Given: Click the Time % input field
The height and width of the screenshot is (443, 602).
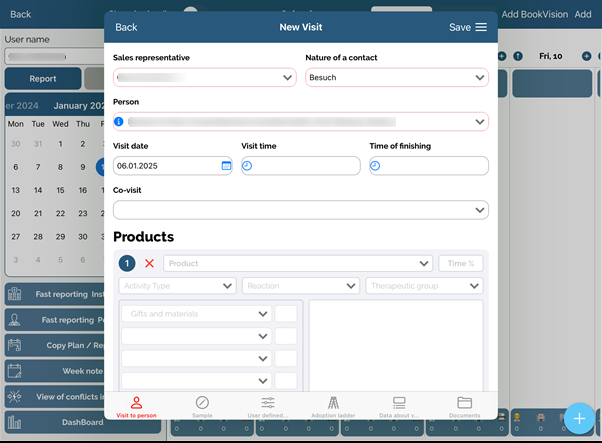Looking at the screenshot, I should click(x=461, y=264).
